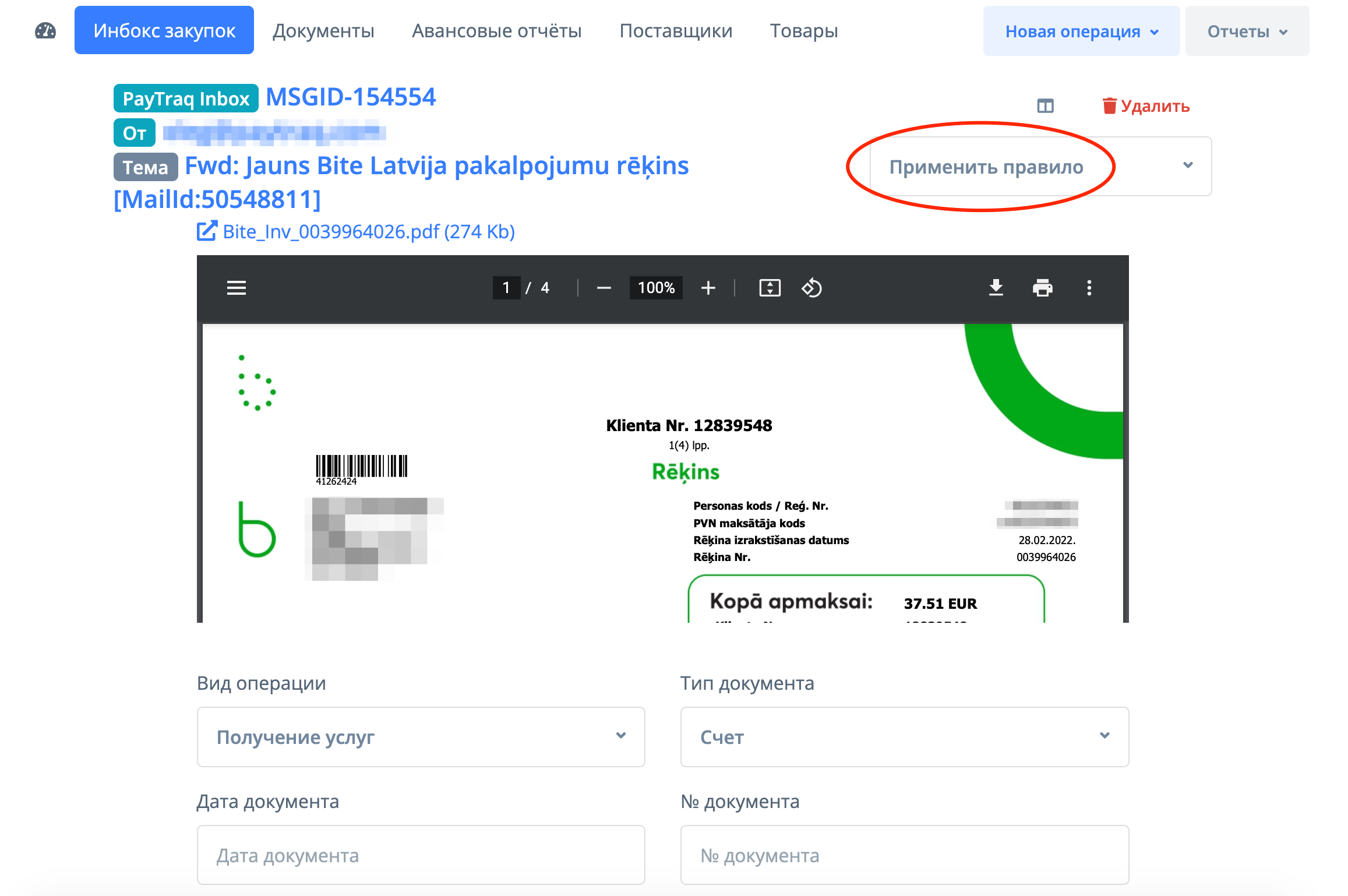This screenshot has height=896, width=1348.
Task: Open Вид операции dropdown
Action: 421,737
